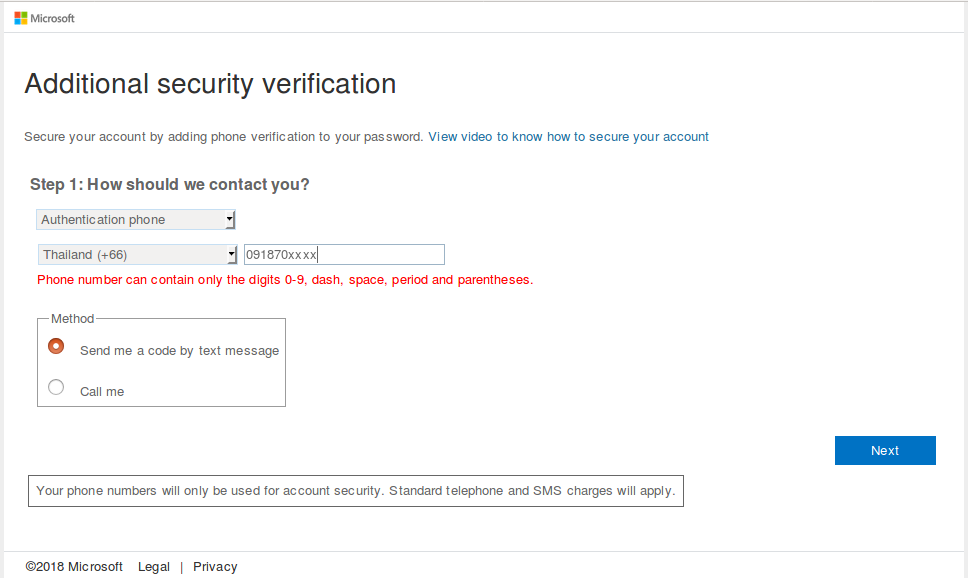Open the video link about securing your account

click(x=568, y=137)
